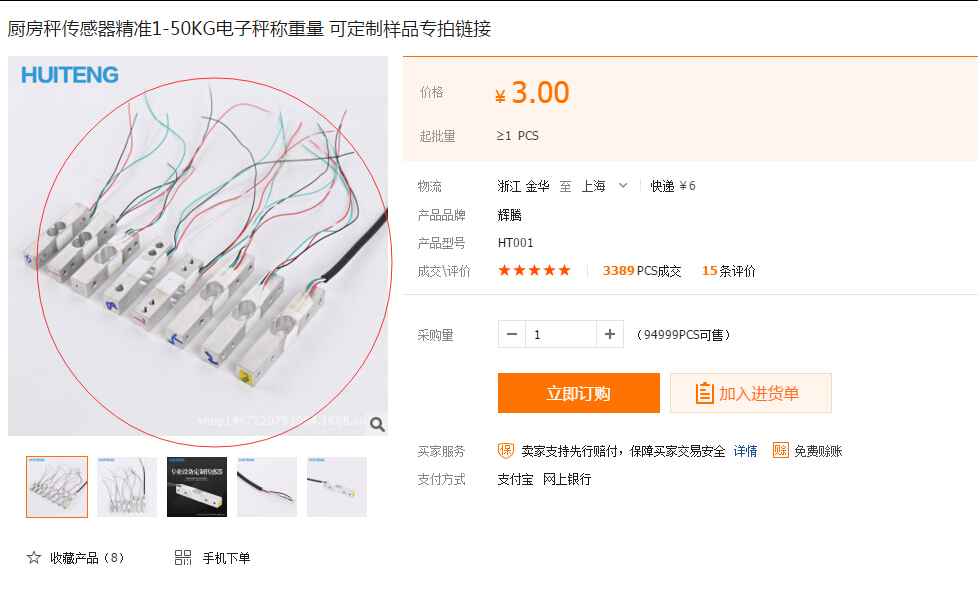Open the 详情 details link

(745, 450)
